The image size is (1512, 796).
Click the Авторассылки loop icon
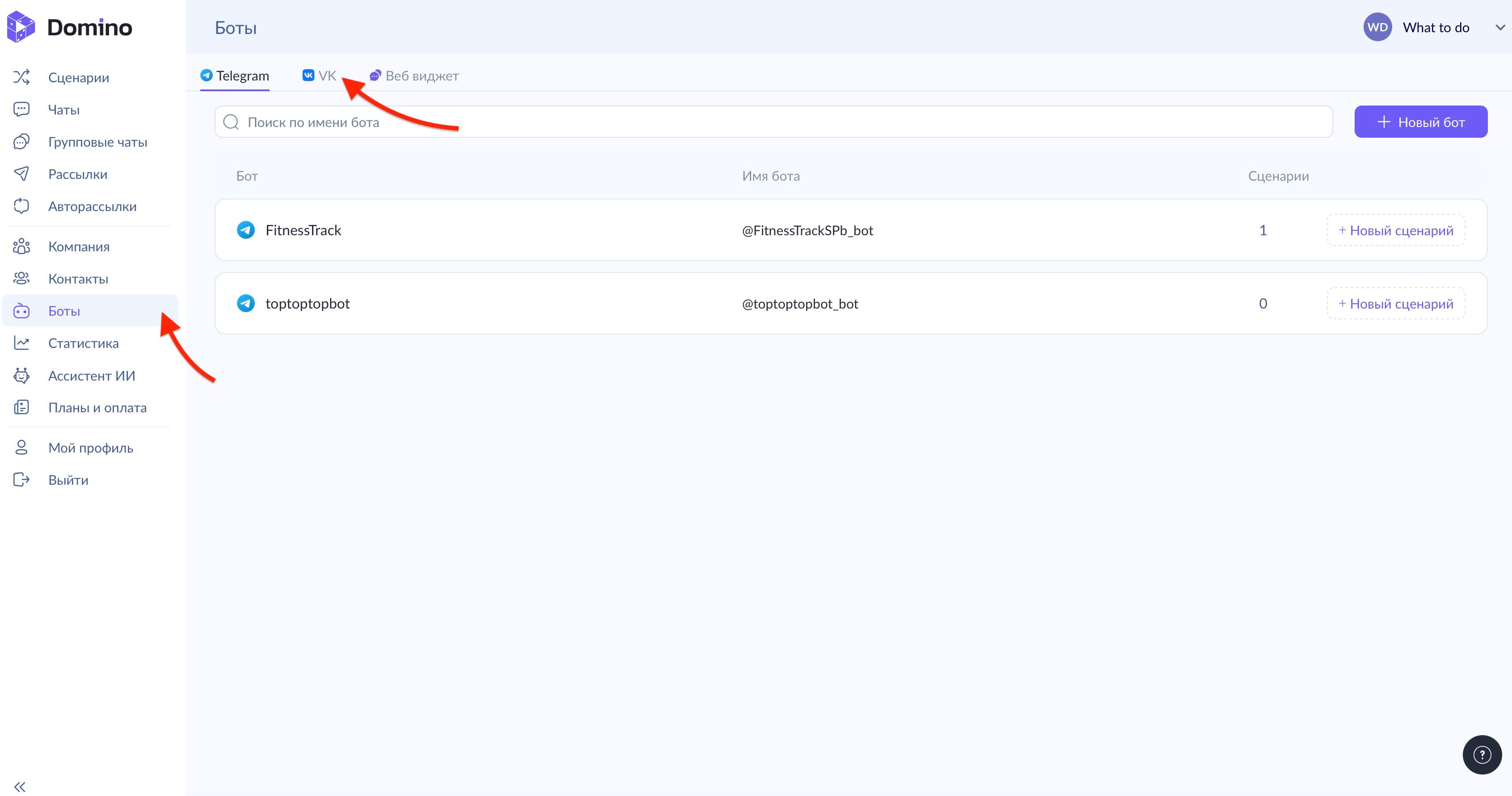coord(21,206)
